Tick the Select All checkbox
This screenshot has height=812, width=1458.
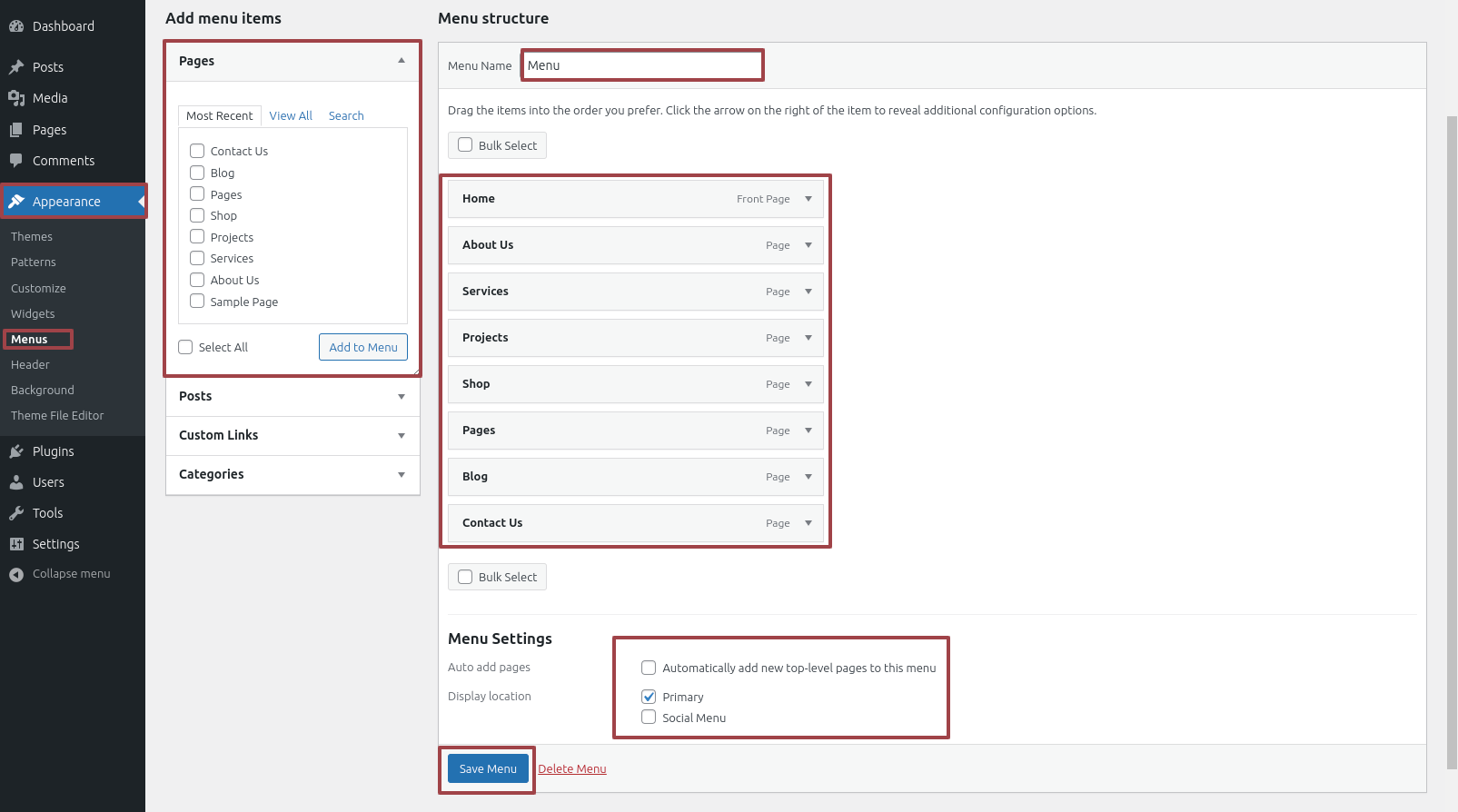point(186,347)
